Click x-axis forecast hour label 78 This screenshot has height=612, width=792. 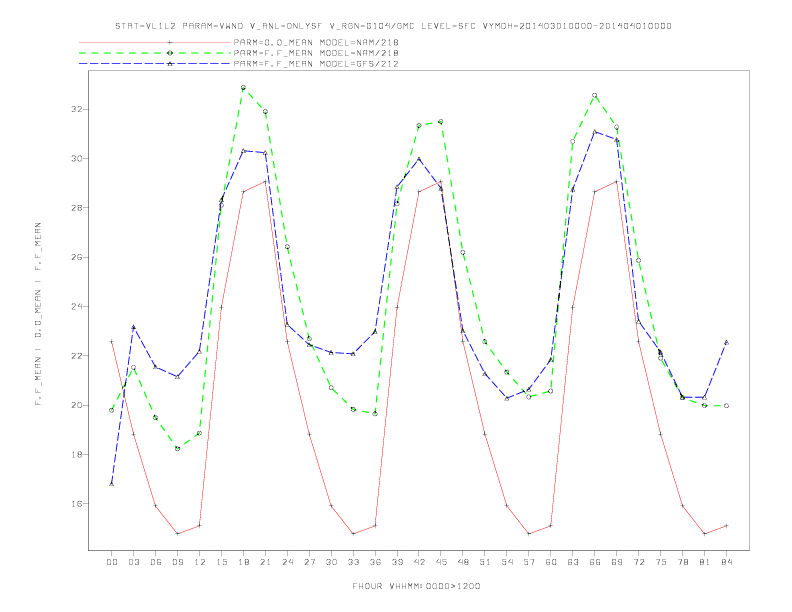pos(682,562)
